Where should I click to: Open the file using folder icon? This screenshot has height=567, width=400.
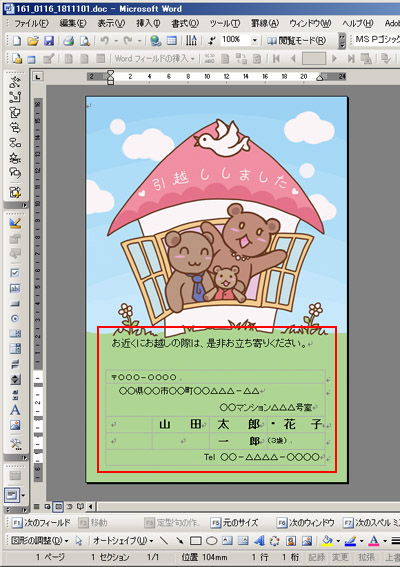[x=33, y=40]
